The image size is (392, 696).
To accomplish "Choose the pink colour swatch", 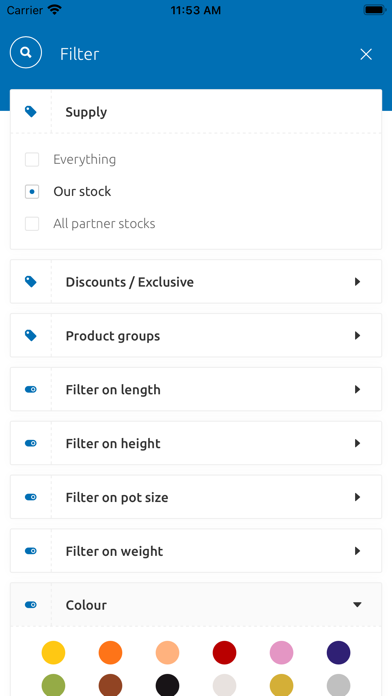I will (281, 652).
